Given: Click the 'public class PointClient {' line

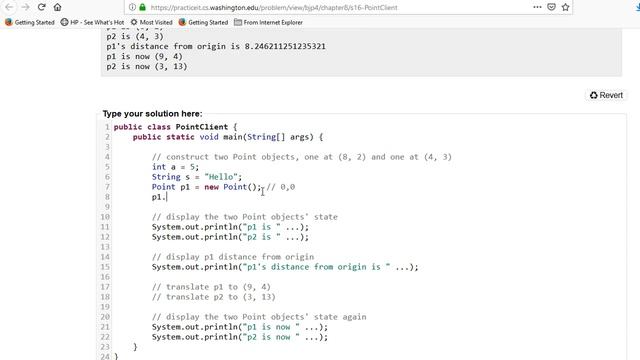Looking at the screenshot, I should pyautogui.click(x=175, y=127).
